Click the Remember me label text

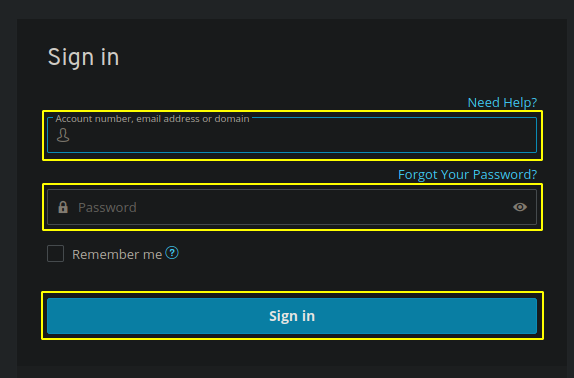click(117, 254)
